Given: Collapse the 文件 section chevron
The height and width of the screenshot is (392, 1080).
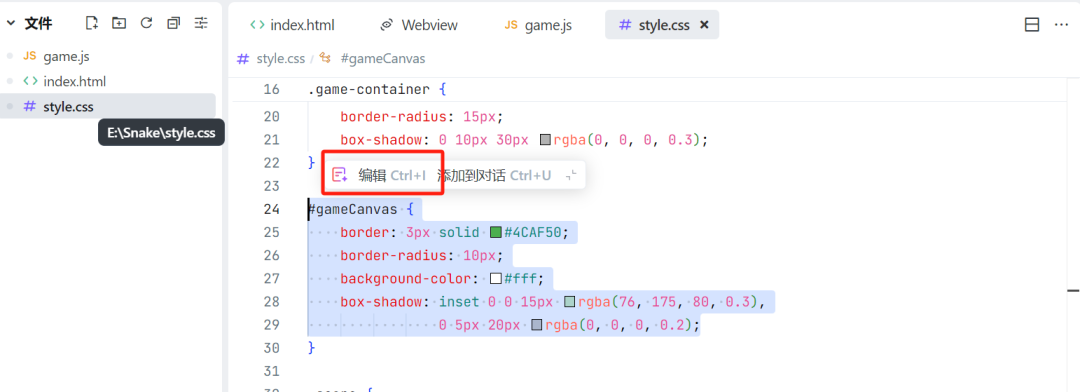Looking at the screenshot, I should point(10,23).
